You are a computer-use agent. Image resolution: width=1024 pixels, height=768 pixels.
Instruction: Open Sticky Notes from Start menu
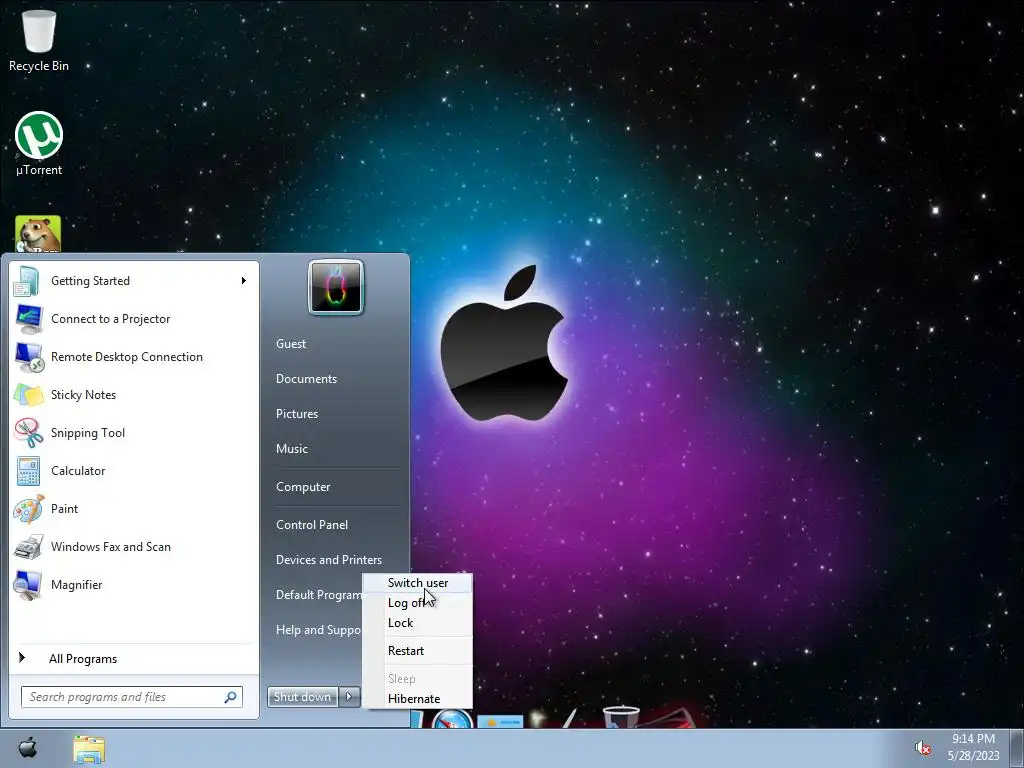(x=134, y=394)
